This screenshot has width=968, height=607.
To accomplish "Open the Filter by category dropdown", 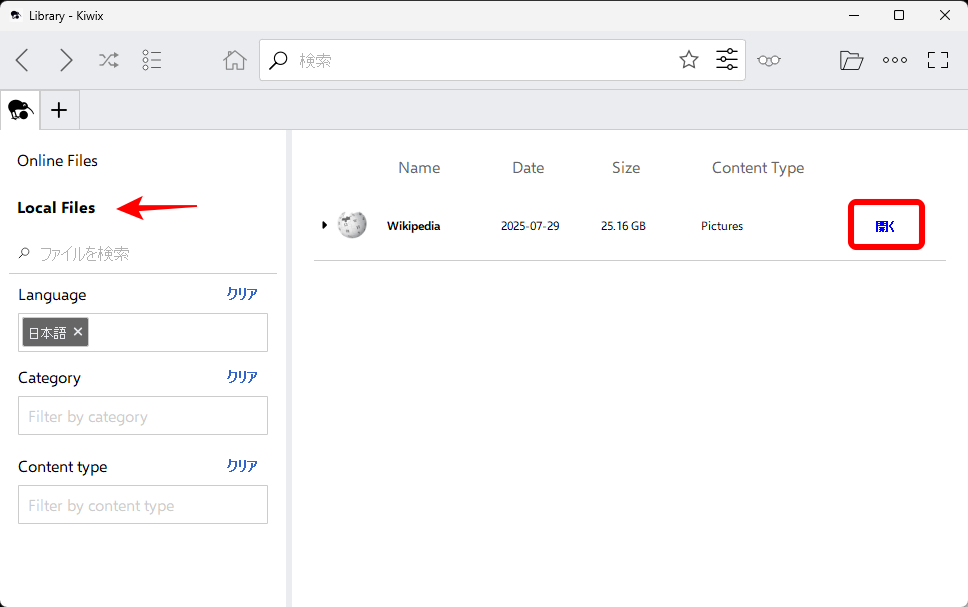I will tap(143, 416).
